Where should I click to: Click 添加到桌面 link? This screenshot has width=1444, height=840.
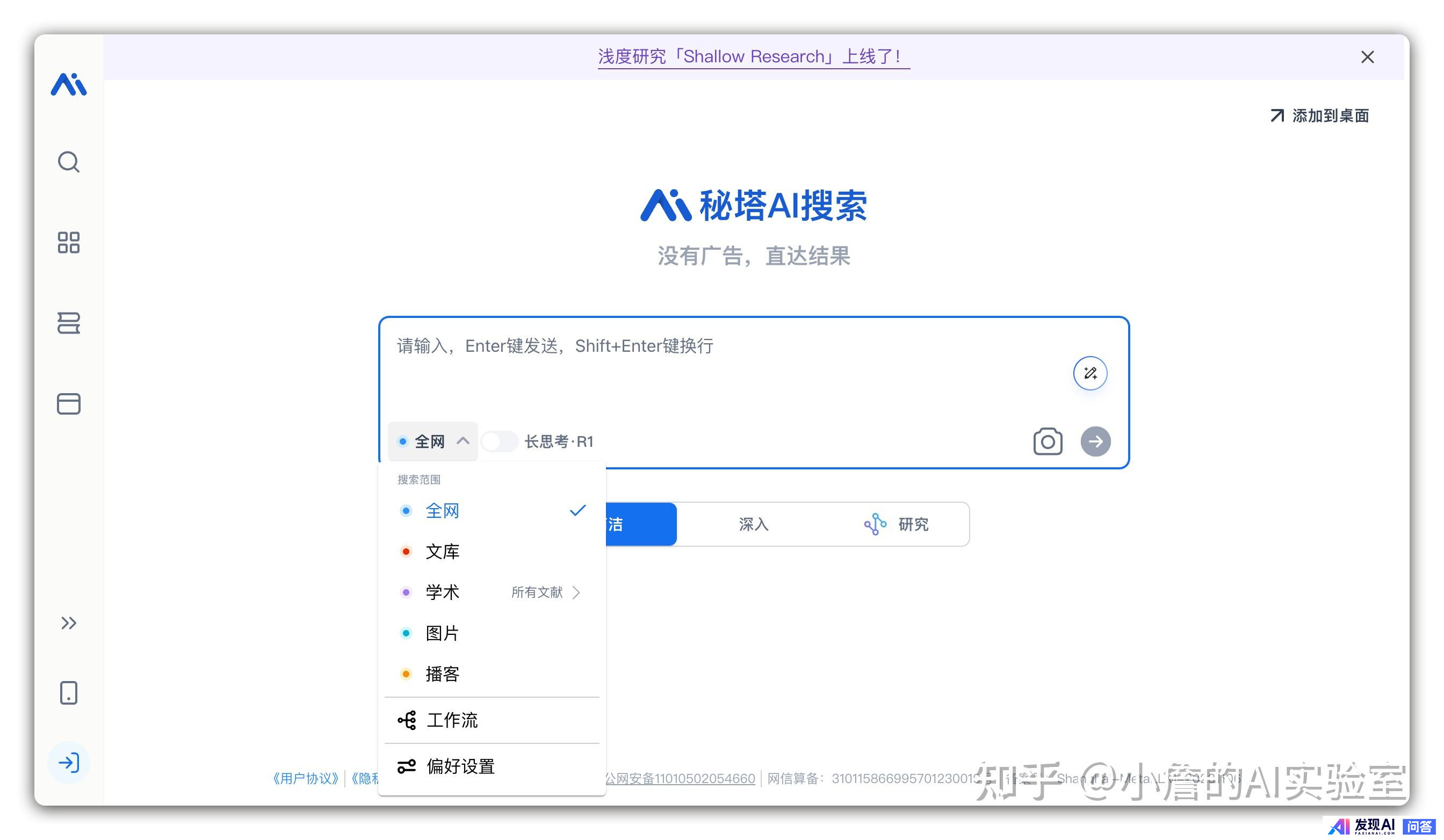1319,116
